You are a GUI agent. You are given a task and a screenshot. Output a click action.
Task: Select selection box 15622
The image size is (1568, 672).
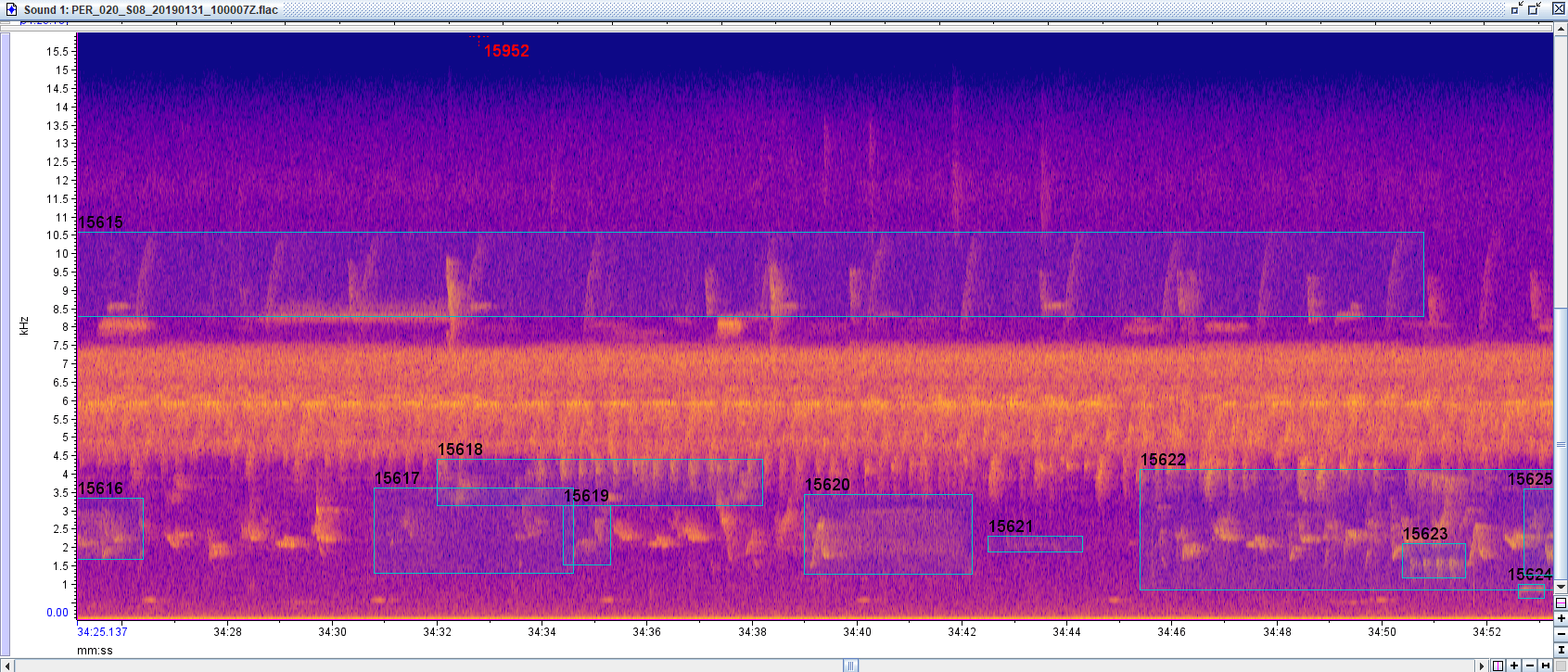[x=1346, y=529]
